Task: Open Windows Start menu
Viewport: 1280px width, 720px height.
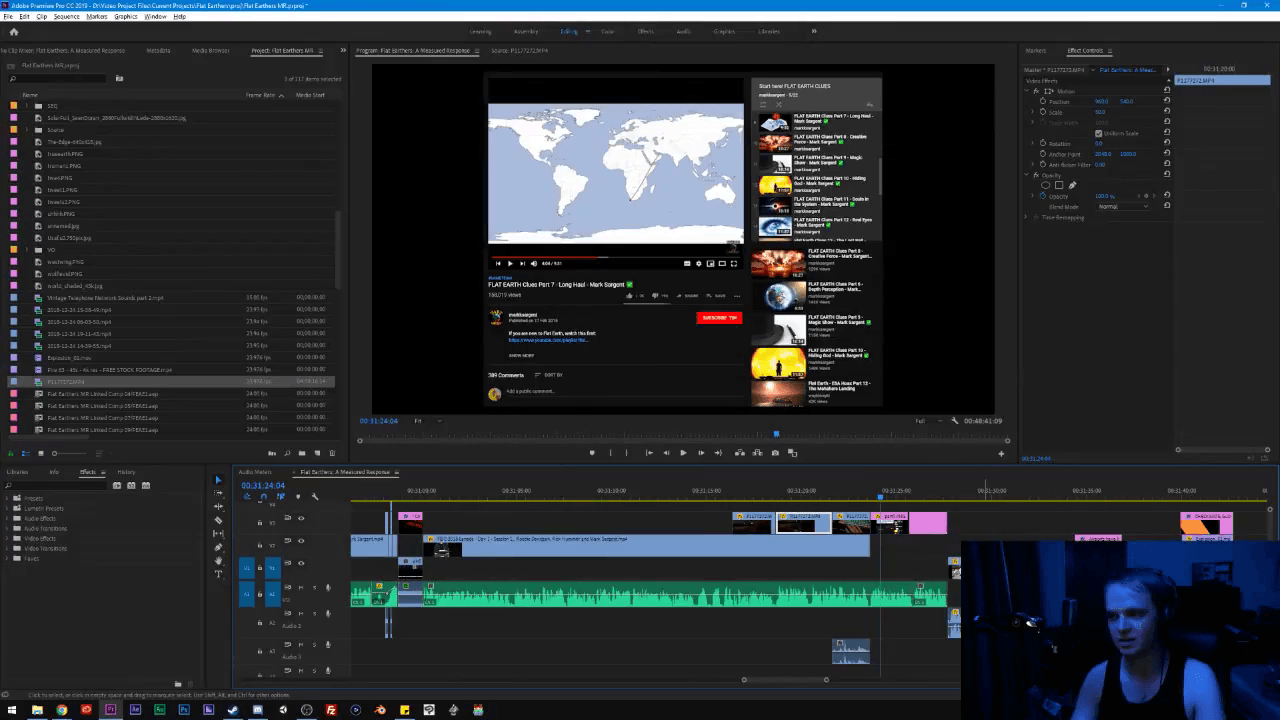Action: click(12, 710)
